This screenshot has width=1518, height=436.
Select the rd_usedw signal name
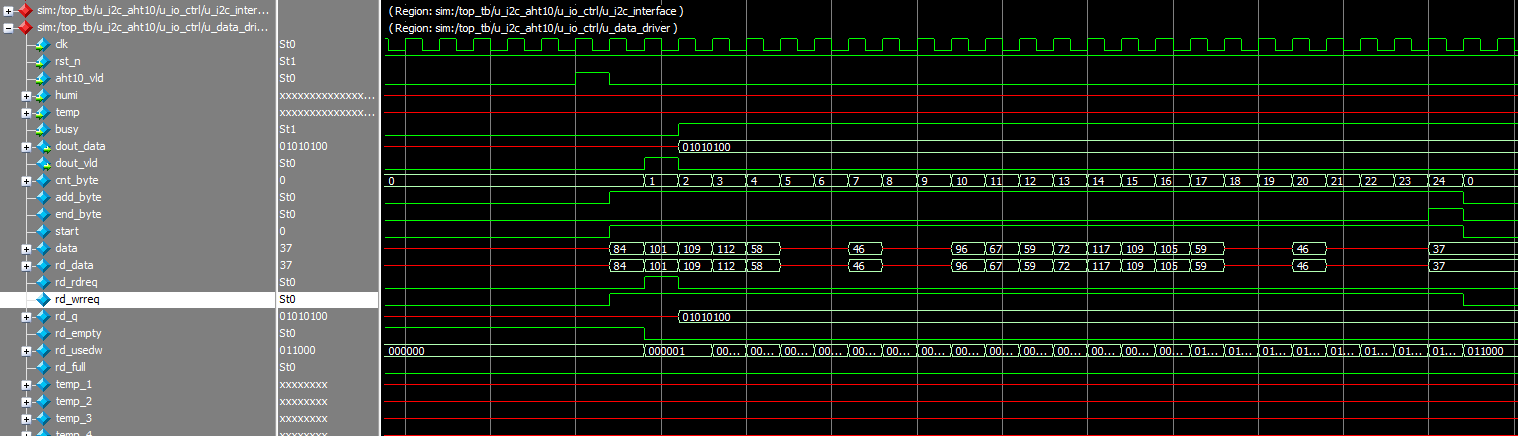(x=77, y=350)
